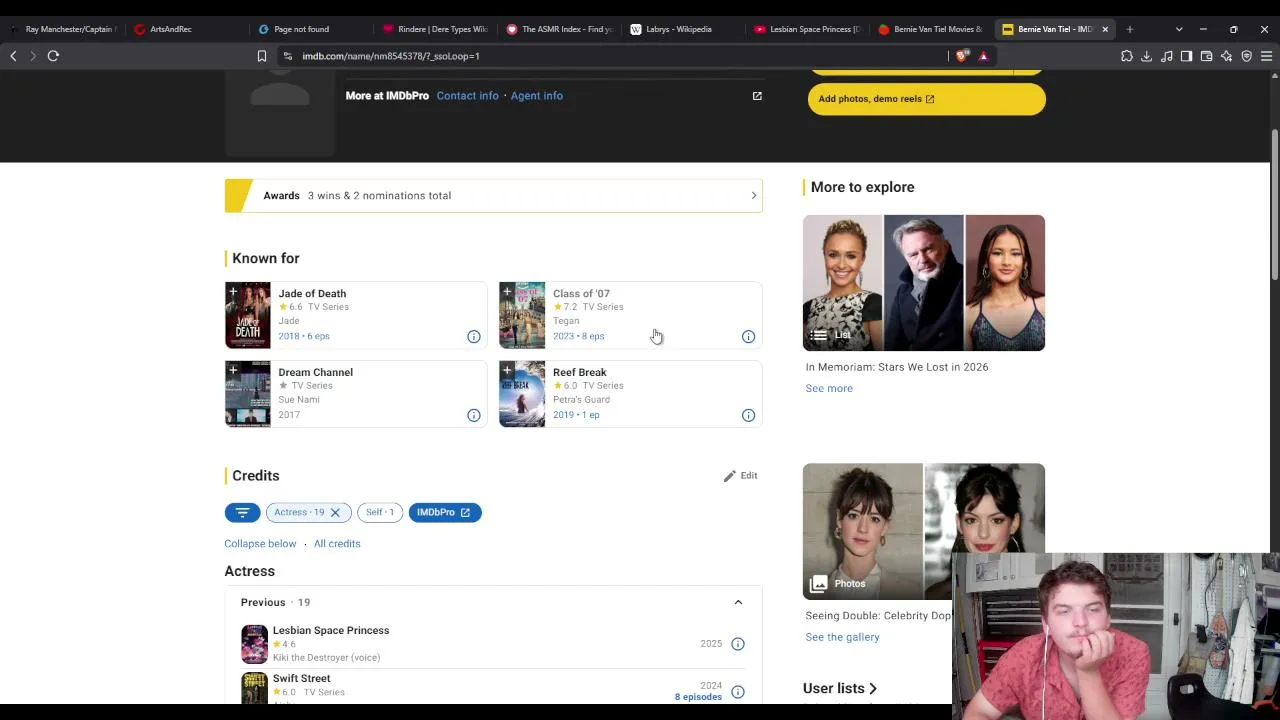
Task: Add Class of '07 to watchlist
Action: point(507,292)
